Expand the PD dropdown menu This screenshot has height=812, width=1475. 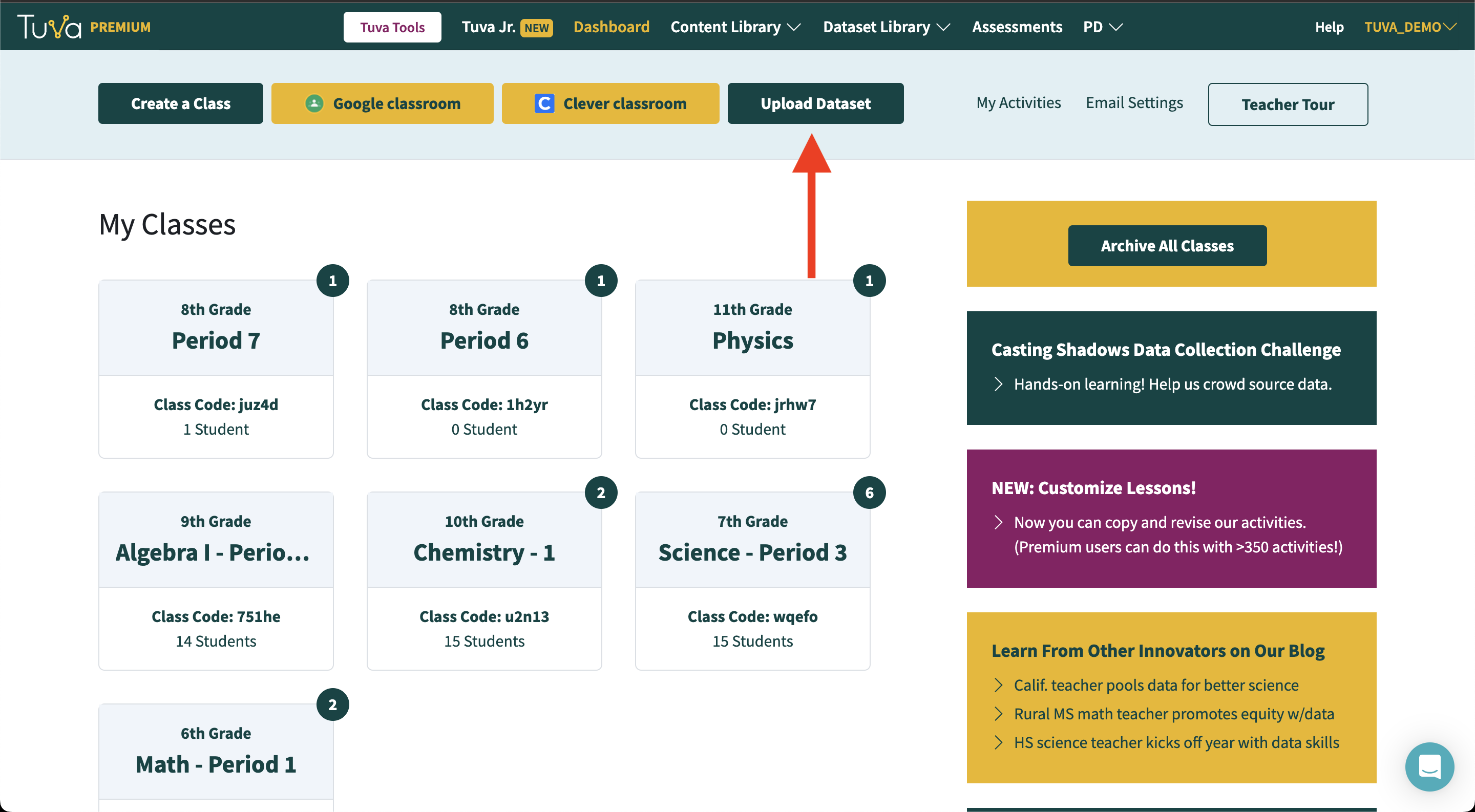click(1103, 27)
